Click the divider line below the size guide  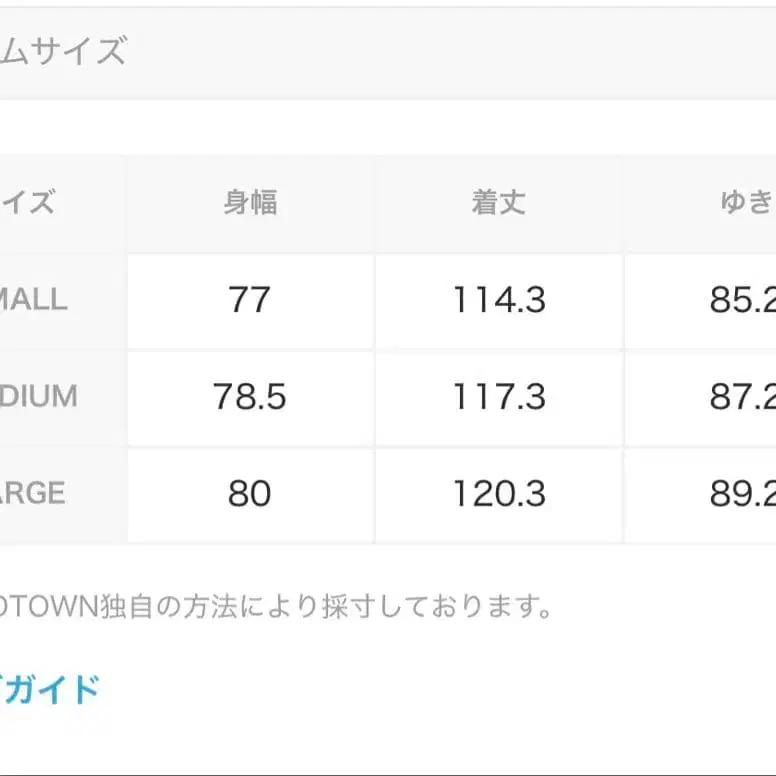[388, 773]
